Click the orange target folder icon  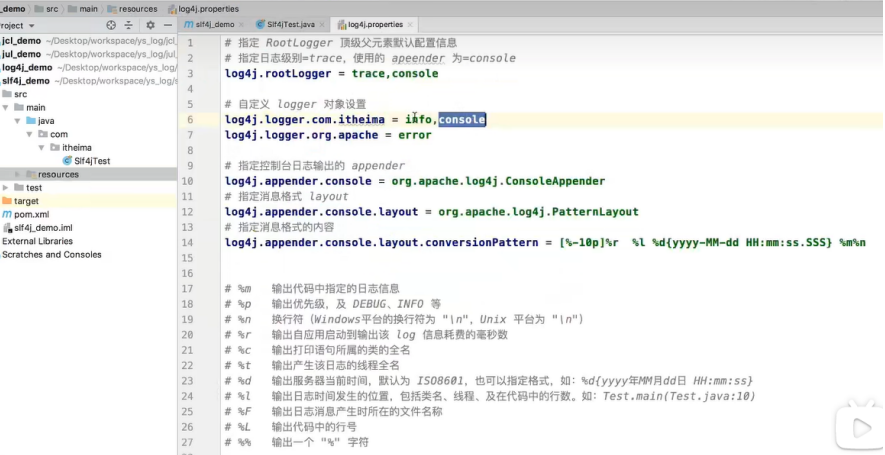click(7, 201)
